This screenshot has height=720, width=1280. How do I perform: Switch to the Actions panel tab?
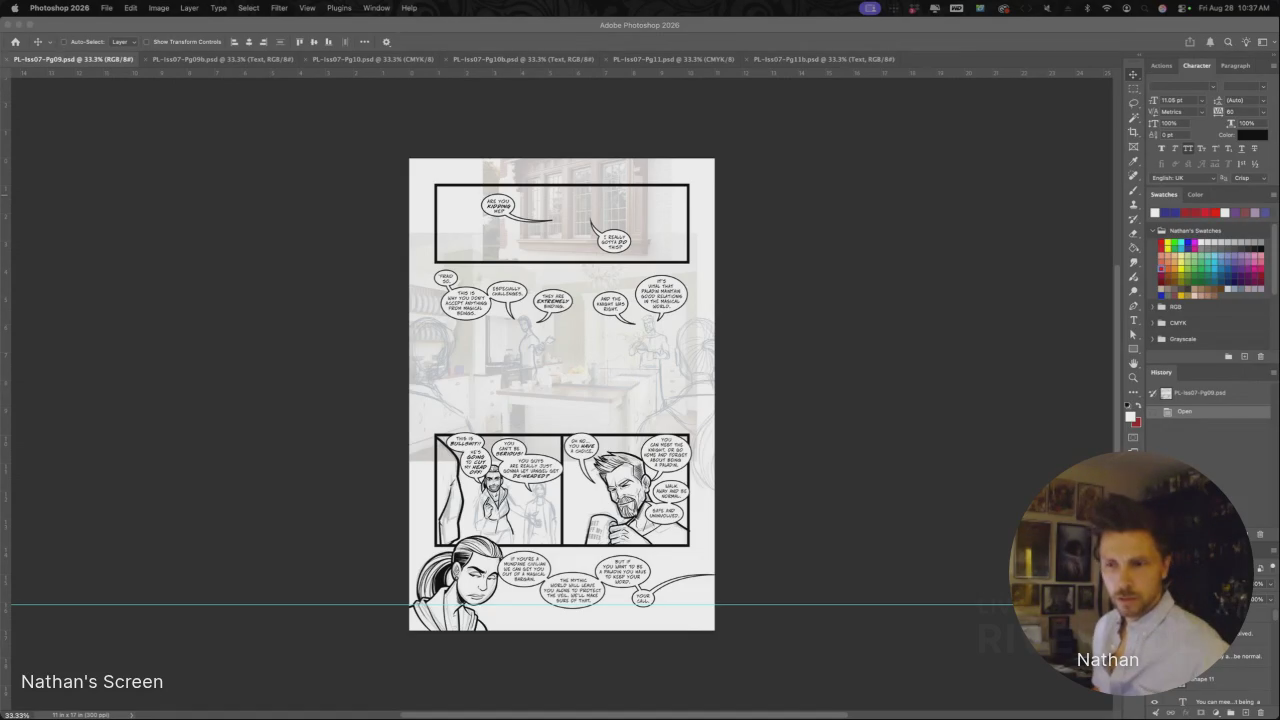point(1161,66)
